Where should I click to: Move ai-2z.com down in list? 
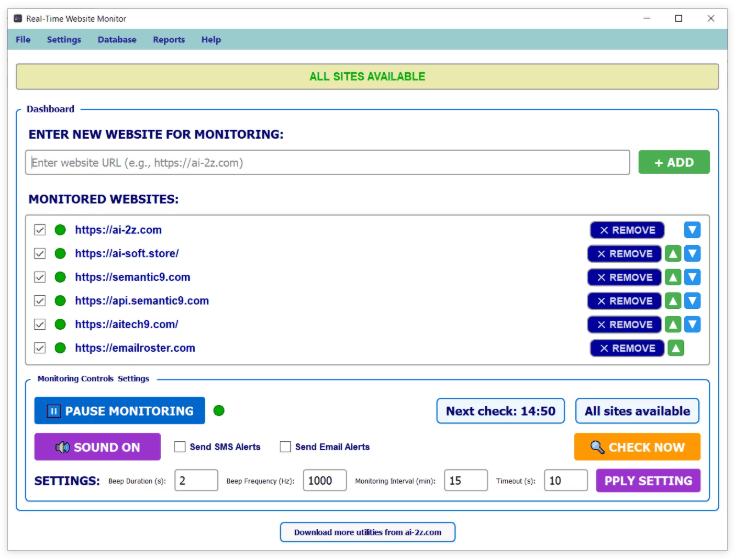(x=692, y=230)
